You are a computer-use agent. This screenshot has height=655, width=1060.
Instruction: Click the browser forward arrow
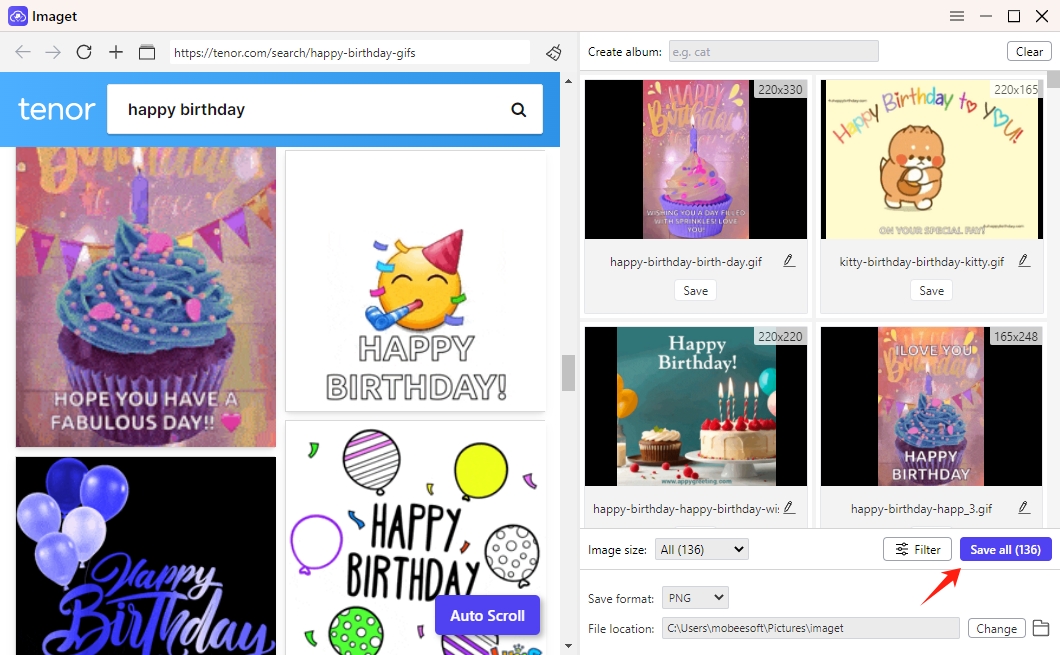coord(53,52)
